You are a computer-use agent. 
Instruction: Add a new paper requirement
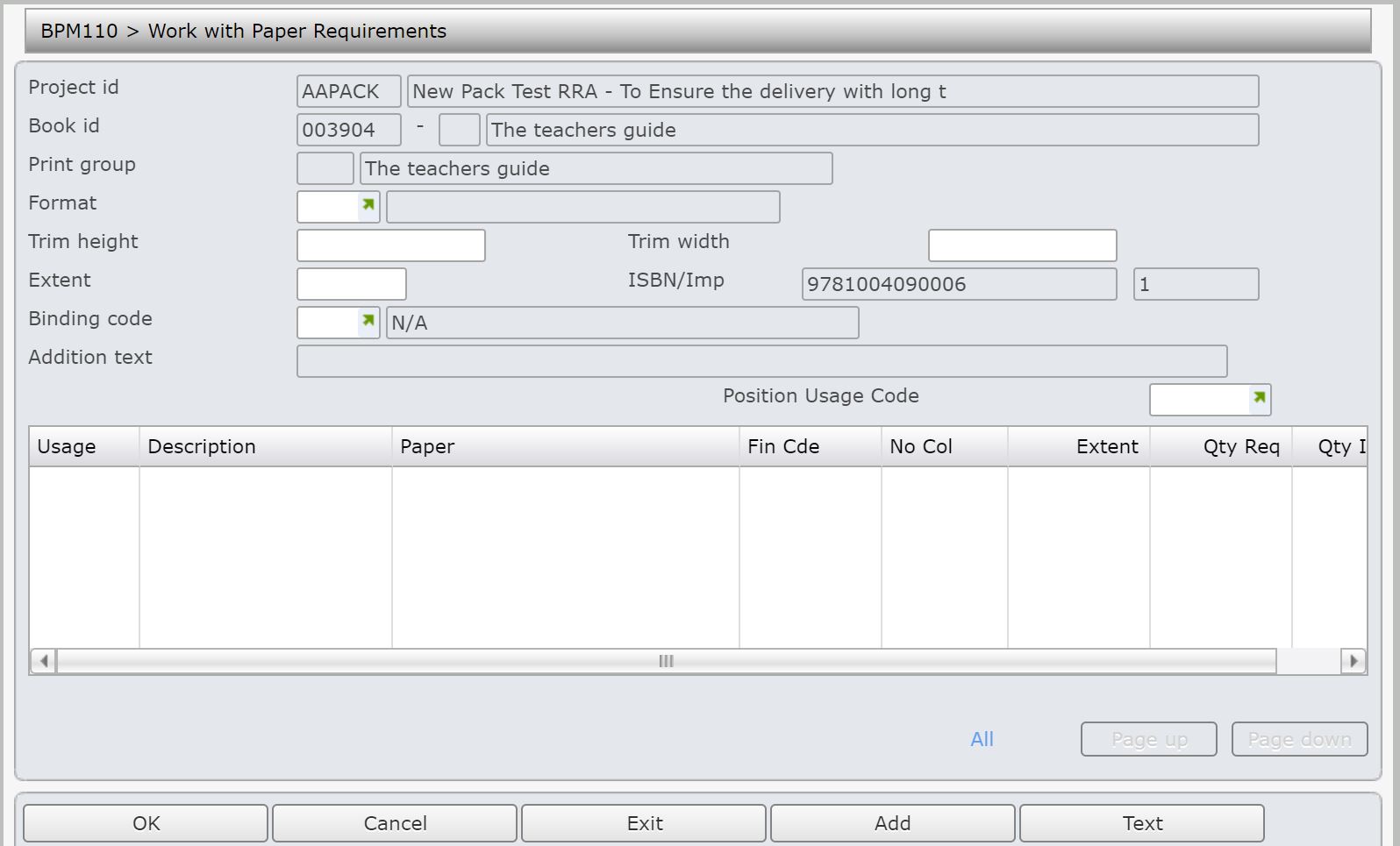[892, 823]
